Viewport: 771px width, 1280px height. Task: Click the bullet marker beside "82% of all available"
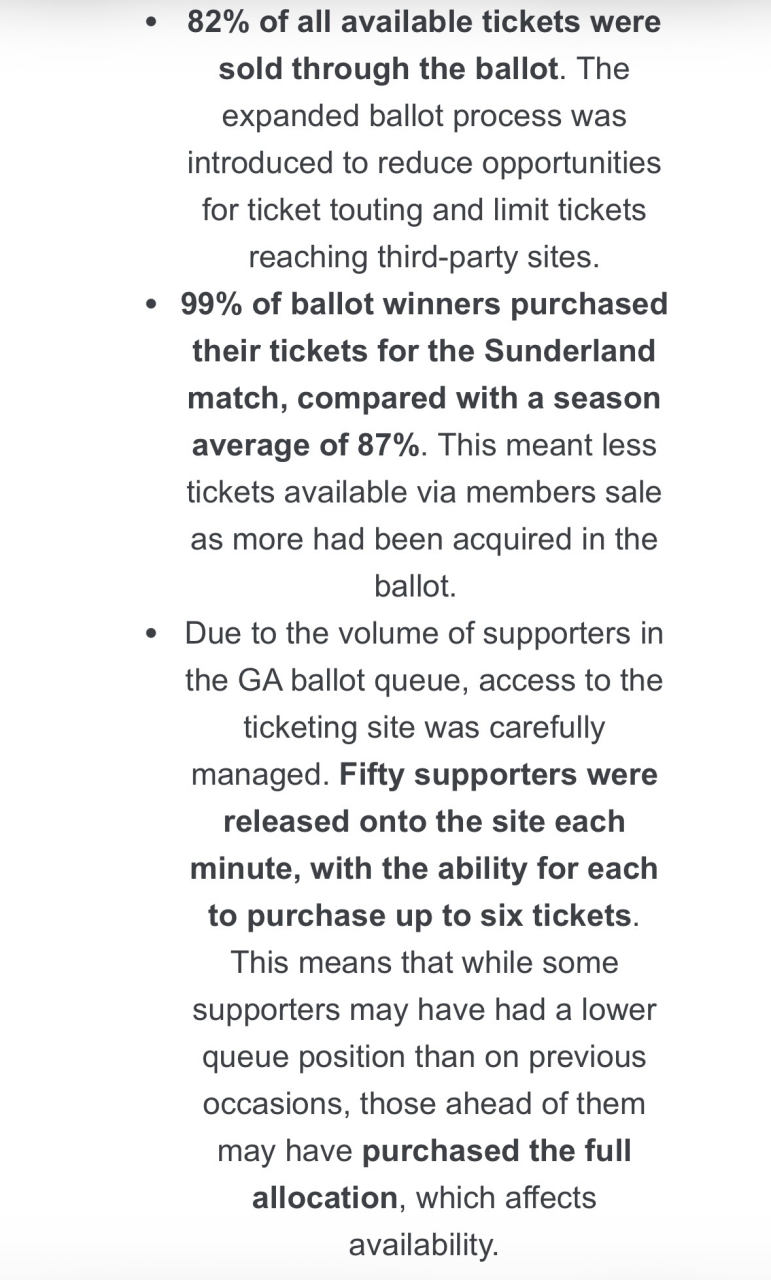click(151, 22)
